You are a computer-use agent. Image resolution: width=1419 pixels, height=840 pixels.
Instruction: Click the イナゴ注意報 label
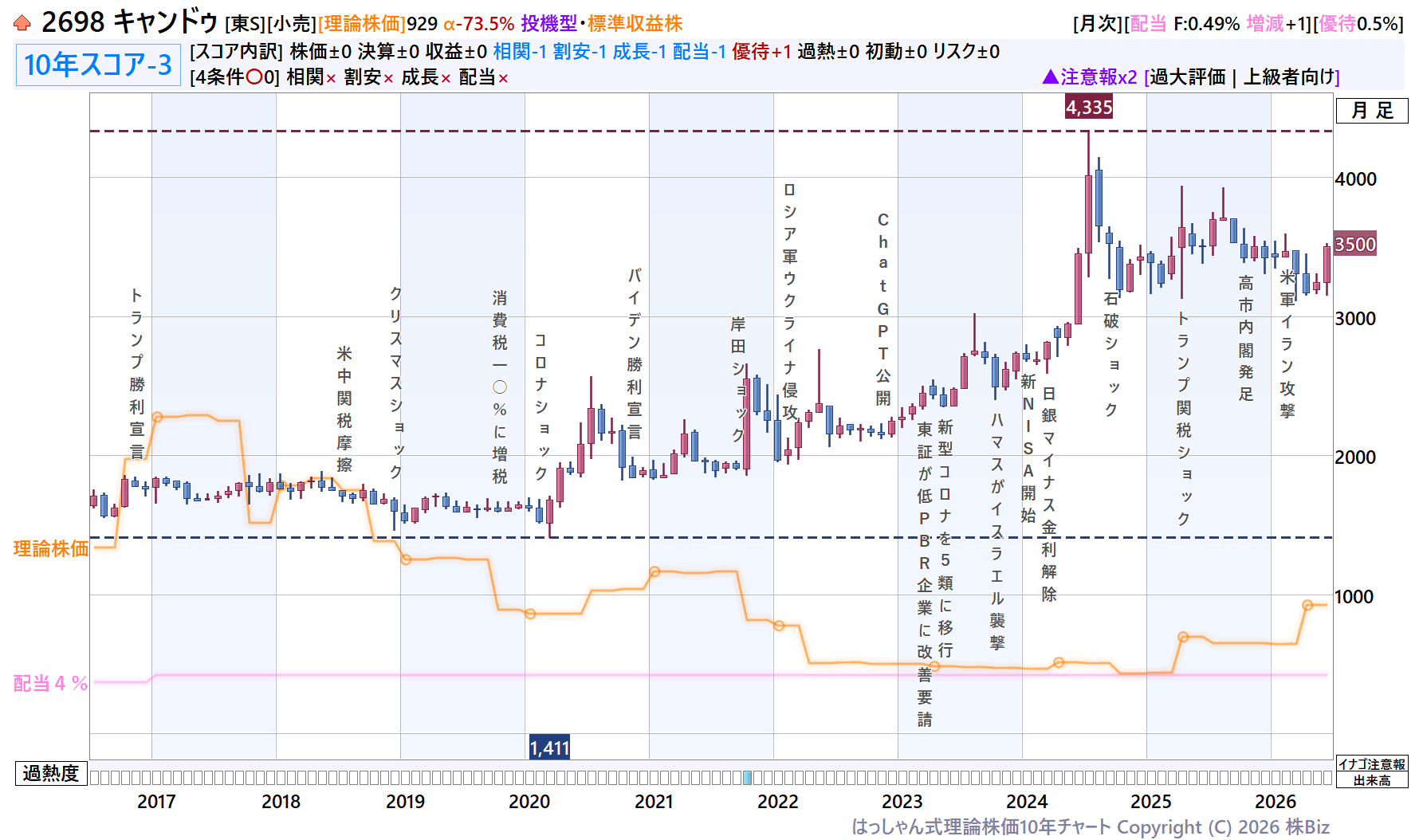1372,764
